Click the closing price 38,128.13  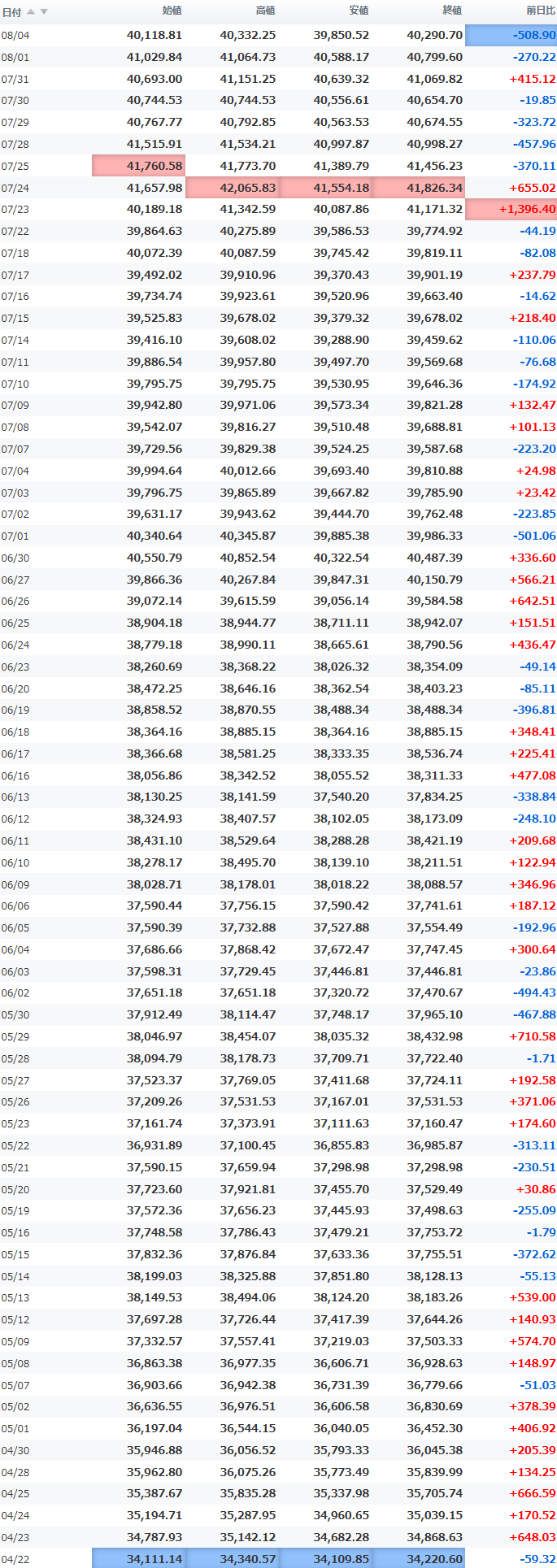click(x=434, y=1276)
